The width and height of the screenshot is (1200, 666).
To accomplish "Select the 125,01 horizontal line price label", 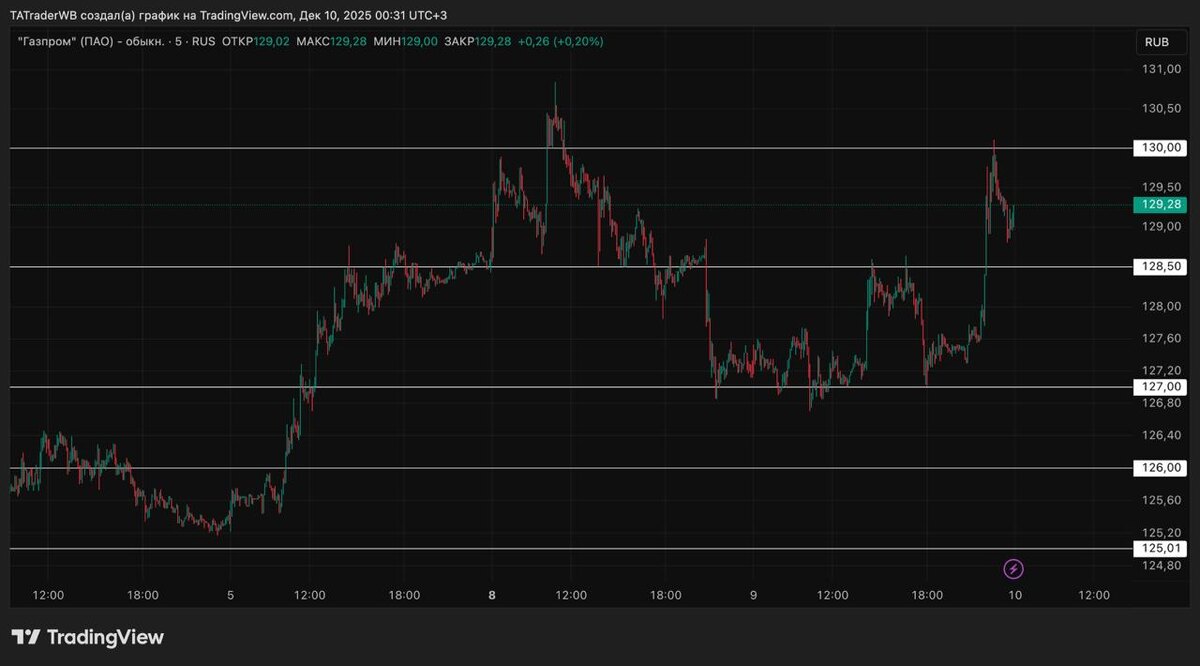I will 1159,548.
